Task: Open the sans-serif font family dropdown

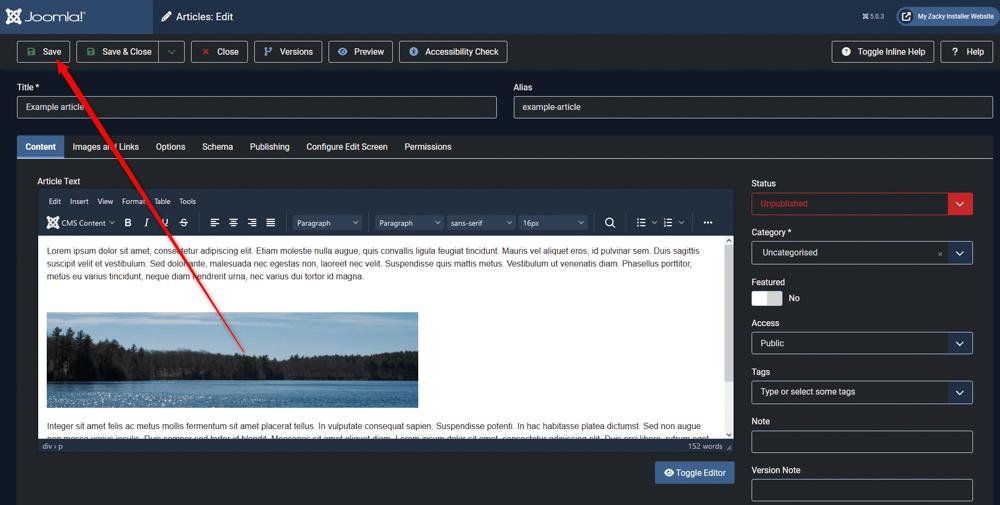Action: coord(482,223)
